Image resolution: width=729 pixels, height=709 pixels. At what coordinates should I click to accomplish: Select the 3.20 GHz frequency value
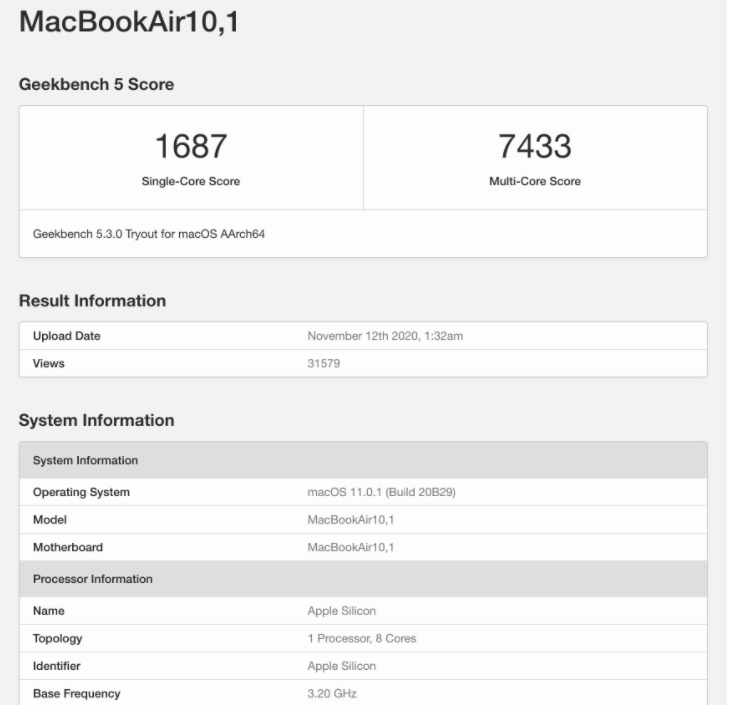click(x=332, y=693)
